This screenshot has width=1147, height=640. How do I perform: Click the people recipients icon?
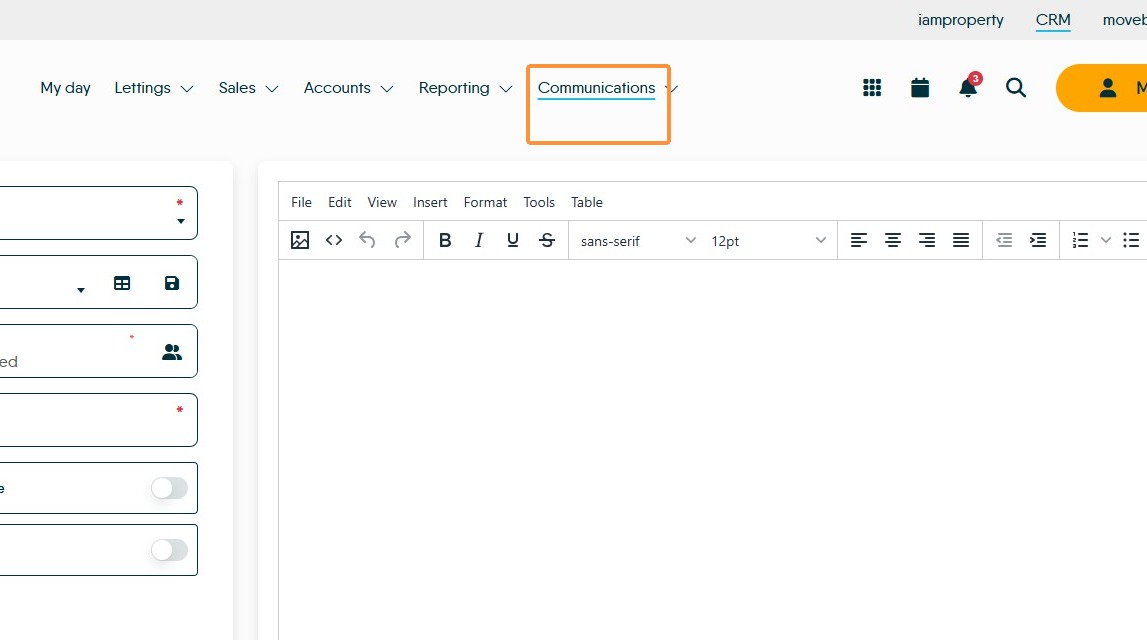172,352
